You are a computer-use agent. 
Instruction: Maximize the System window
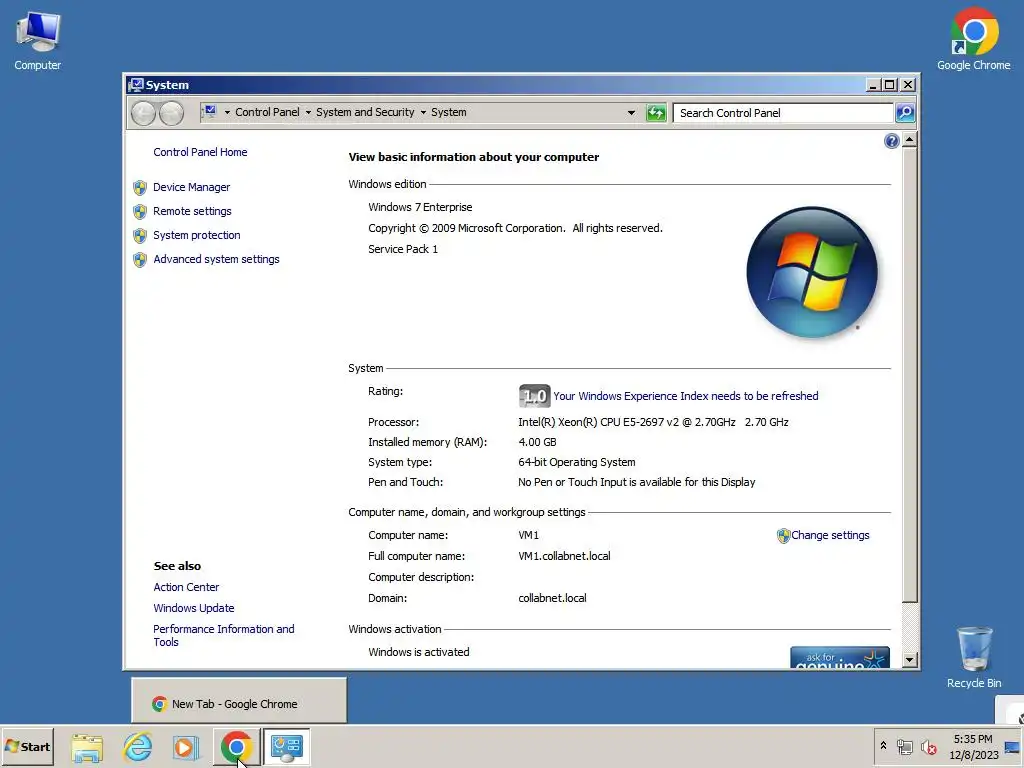point(889,85)
